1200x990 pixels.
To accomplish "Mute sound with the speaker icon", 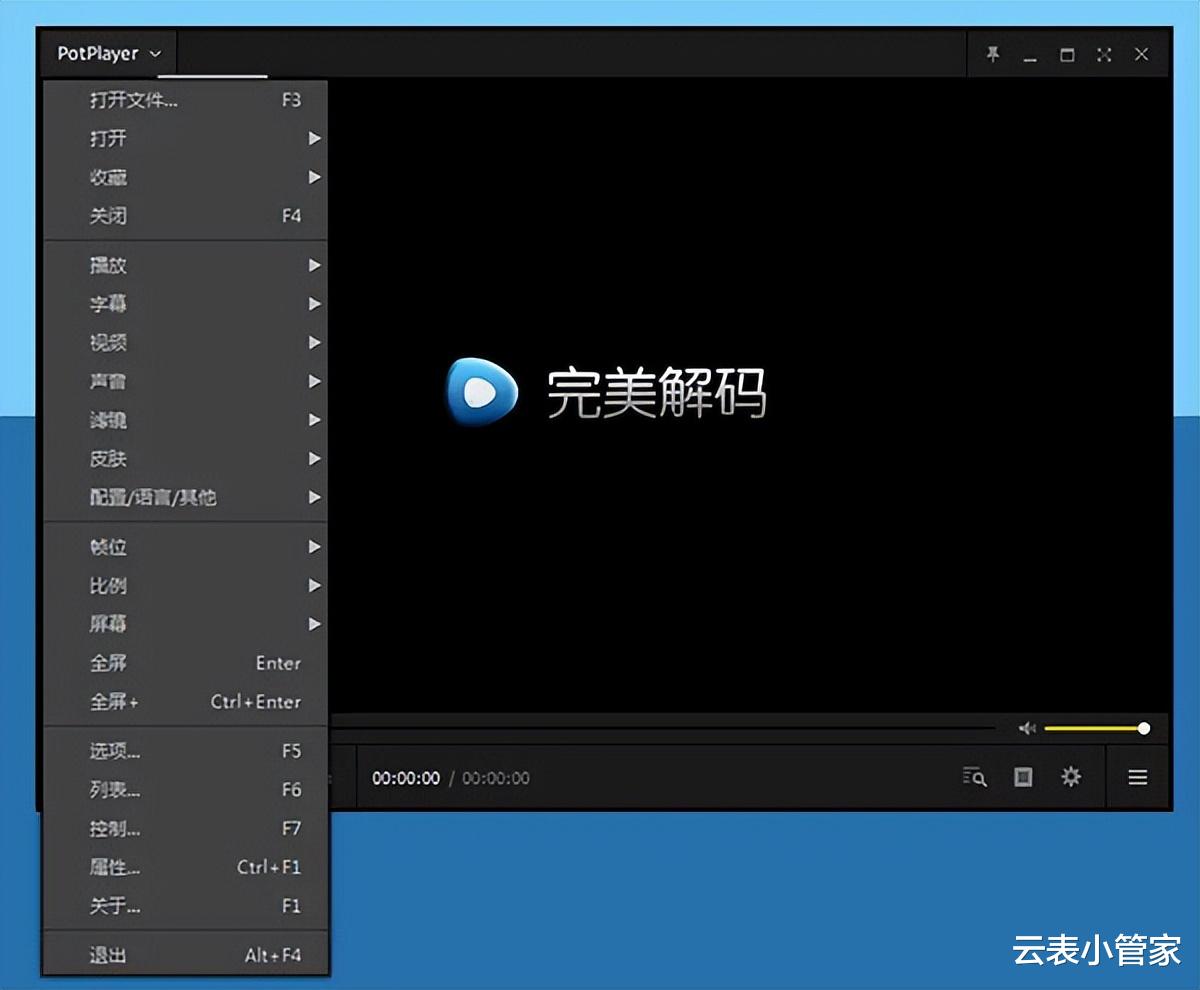I will coord(1026,728).
